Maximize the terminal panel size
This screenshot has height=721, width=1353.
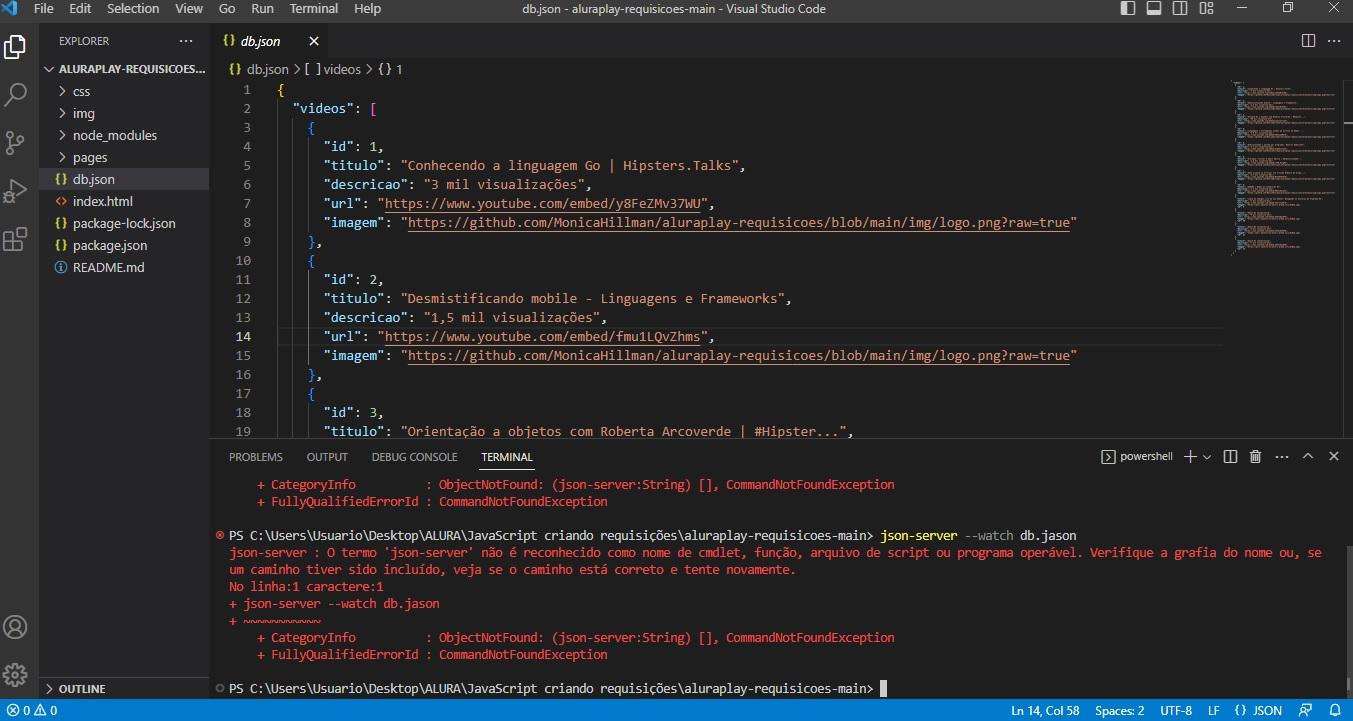(1308, 456)
